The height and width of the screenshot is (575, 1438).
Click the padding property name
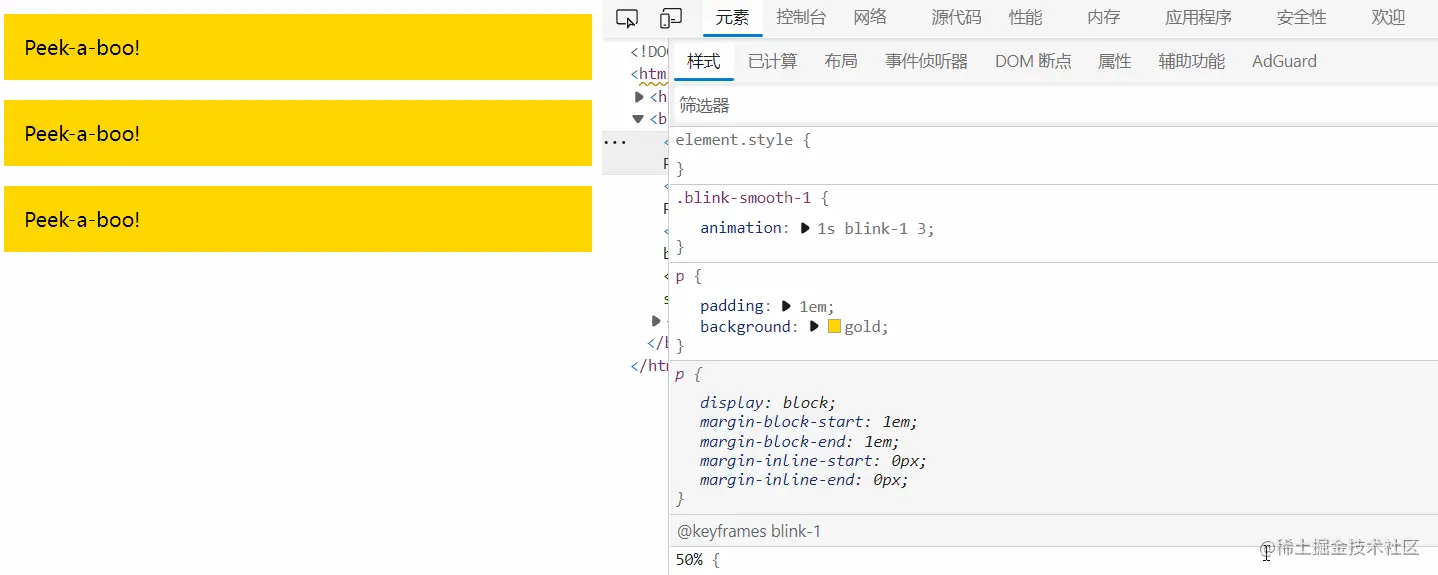click(733, 306)
